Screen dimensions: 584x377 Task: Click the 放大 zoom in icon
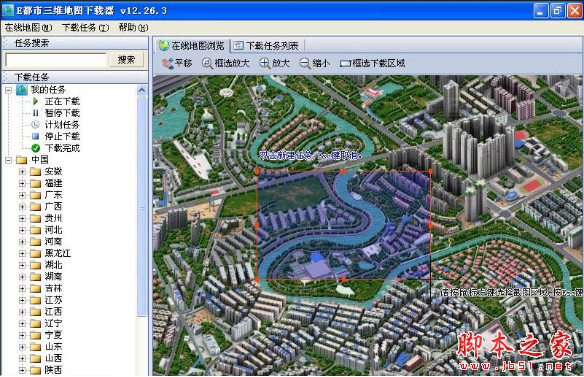(x=264, y=63)
